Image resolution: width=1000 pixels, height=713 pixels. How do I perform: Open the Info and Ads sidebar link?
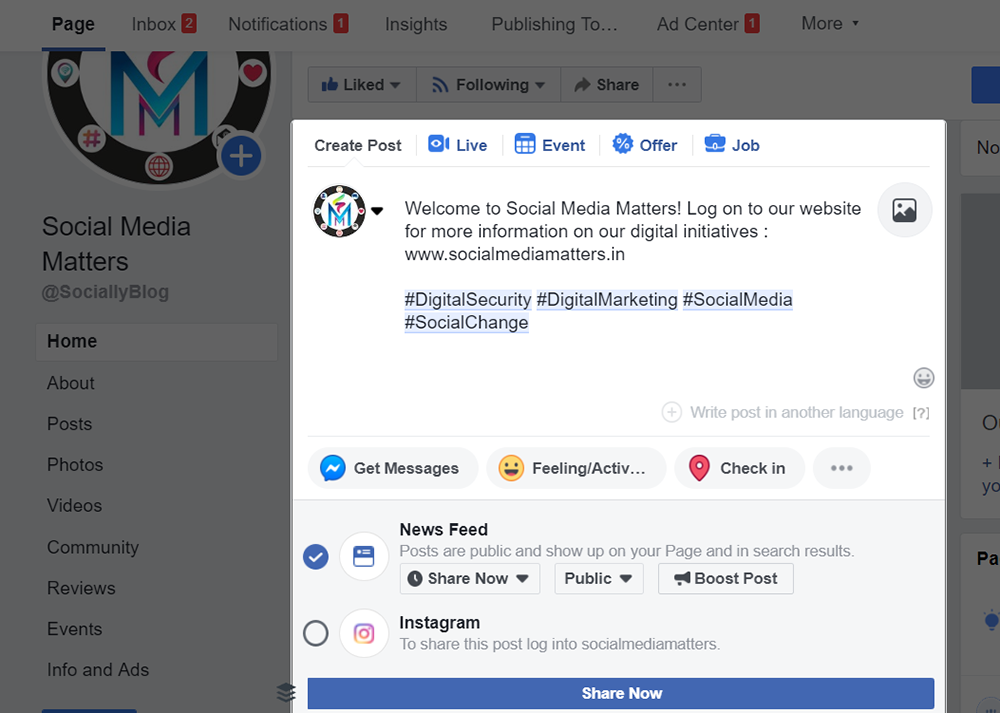[98, 670]
